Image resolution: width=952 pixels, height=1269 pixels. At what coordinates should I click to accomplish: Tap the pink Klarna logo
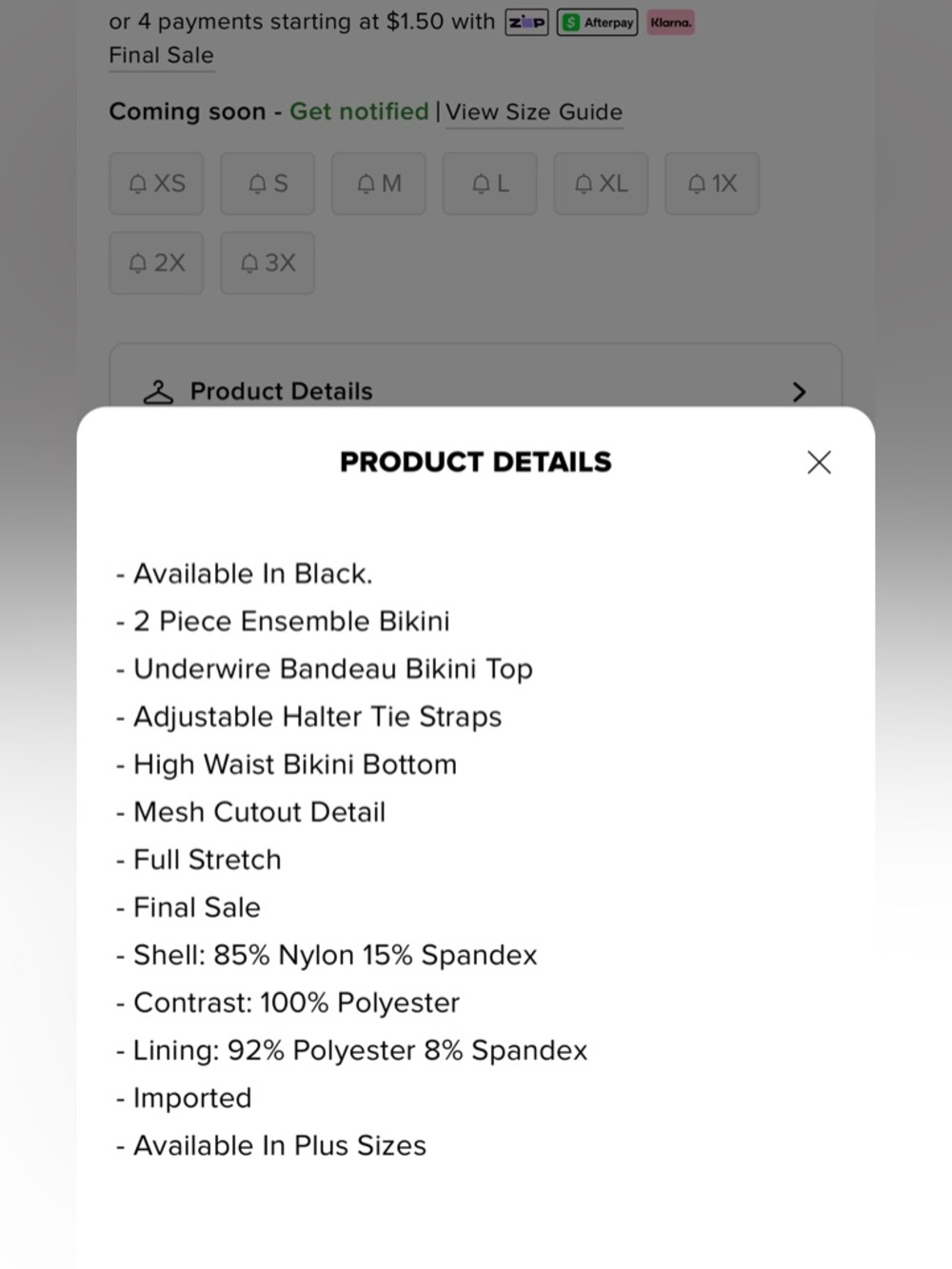[x=671, y=23]
